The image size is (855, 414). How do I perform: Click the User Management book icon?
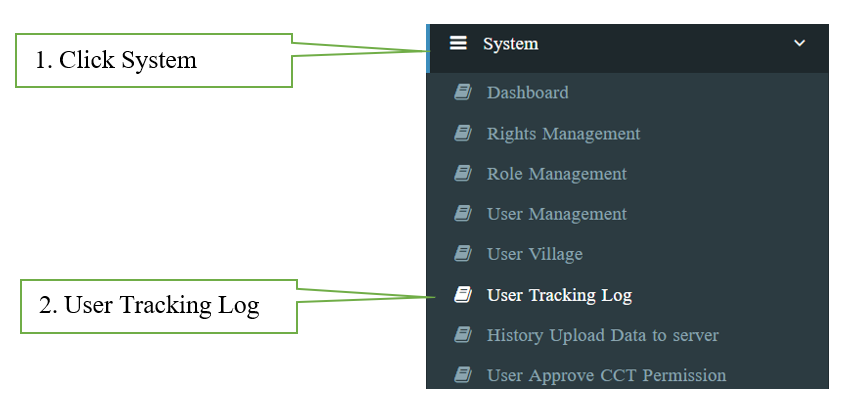[x=462, y=214]
